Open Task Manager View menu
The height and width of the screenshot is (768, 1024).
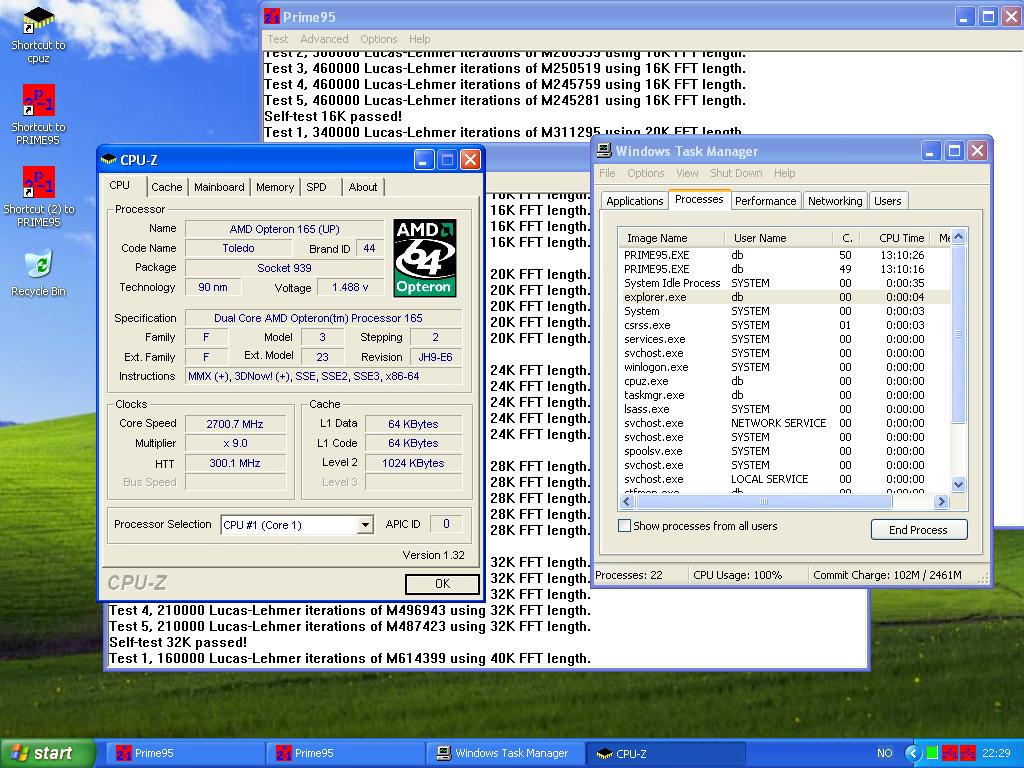[x=687, y=173]
